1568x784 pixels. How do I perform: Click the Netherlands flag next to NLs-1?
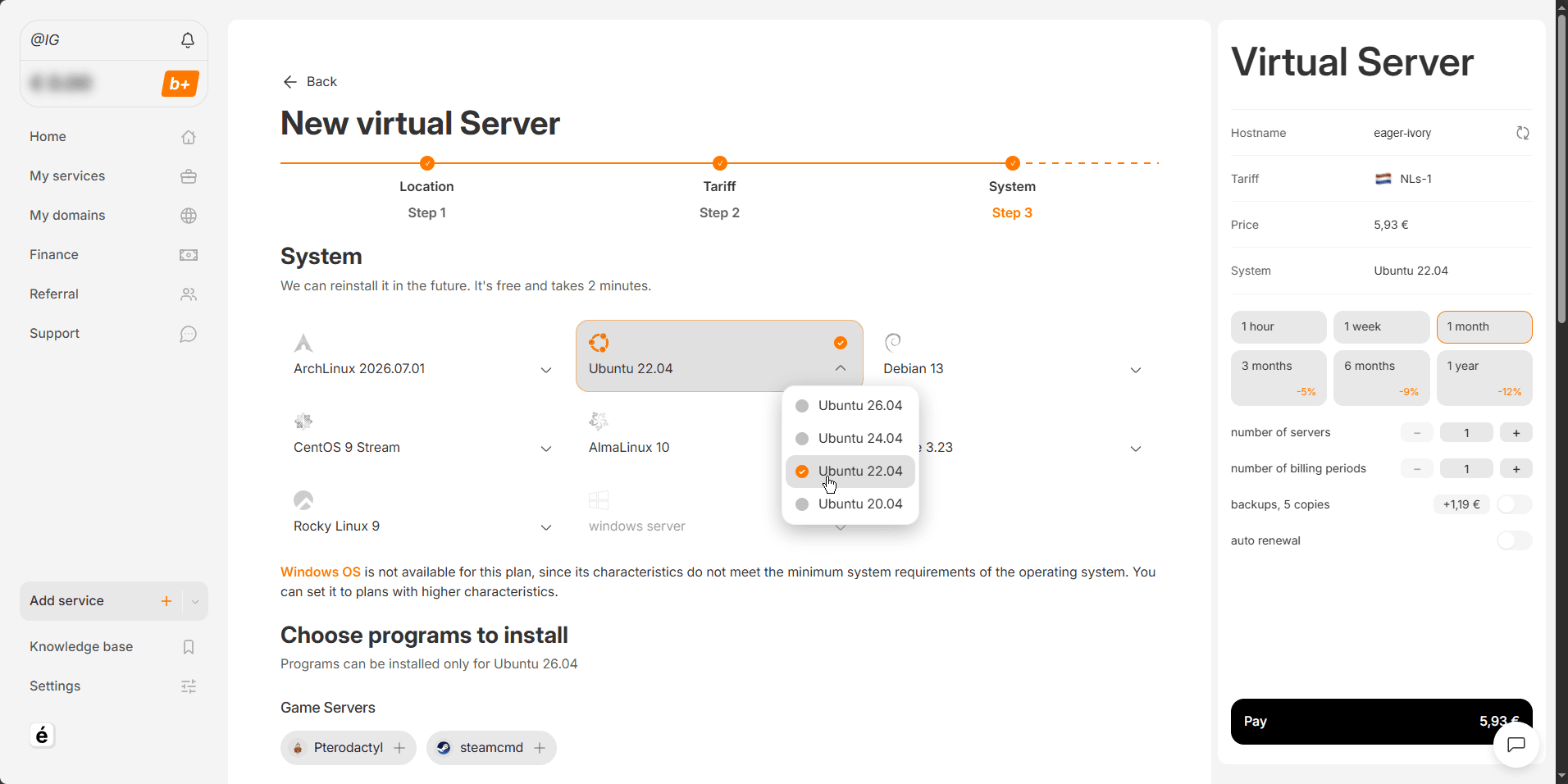(1383, 179)
